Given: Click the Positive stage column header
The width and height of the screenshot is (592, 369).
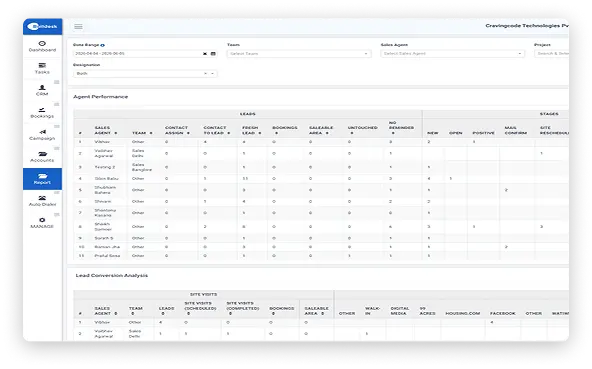Looking at the screenshot, I should (484, 133).
